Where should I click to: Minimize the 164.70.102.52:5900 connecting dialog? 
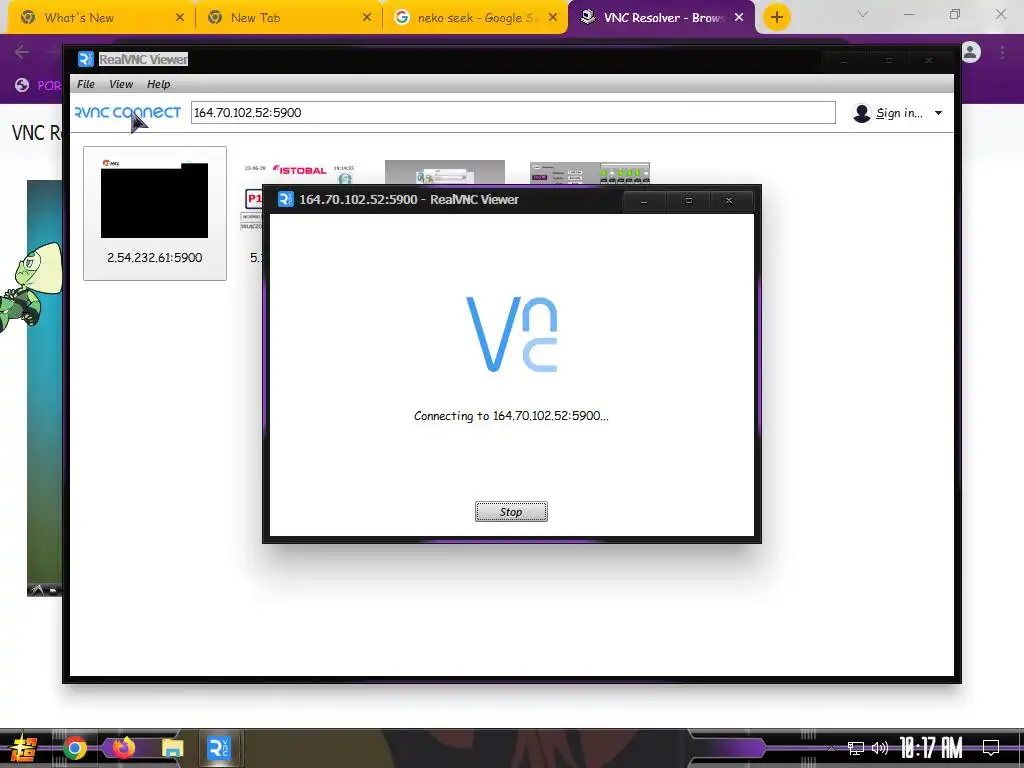[644, 200]
